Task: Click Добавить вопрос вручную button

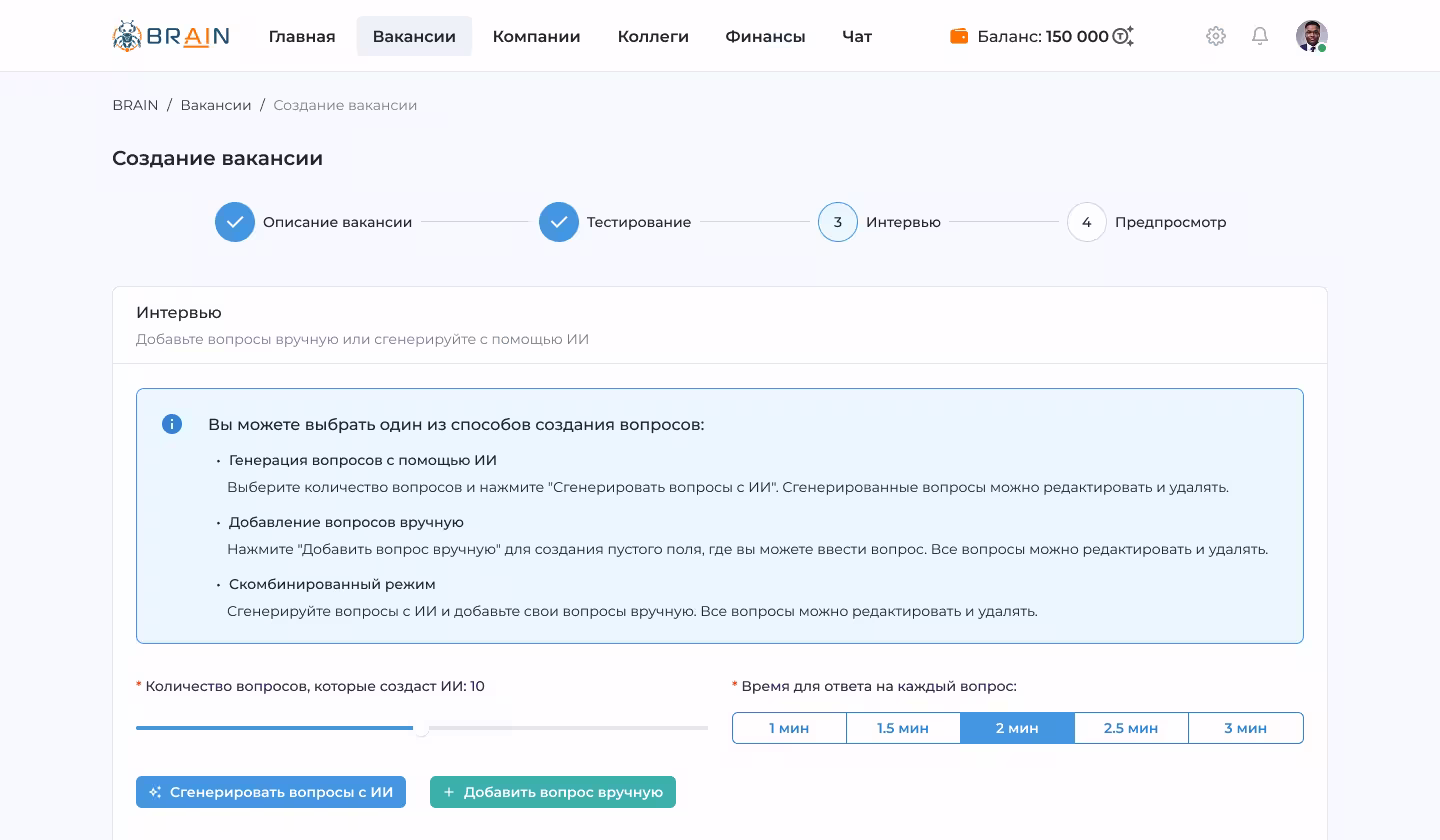Action: tap(553, 792)
